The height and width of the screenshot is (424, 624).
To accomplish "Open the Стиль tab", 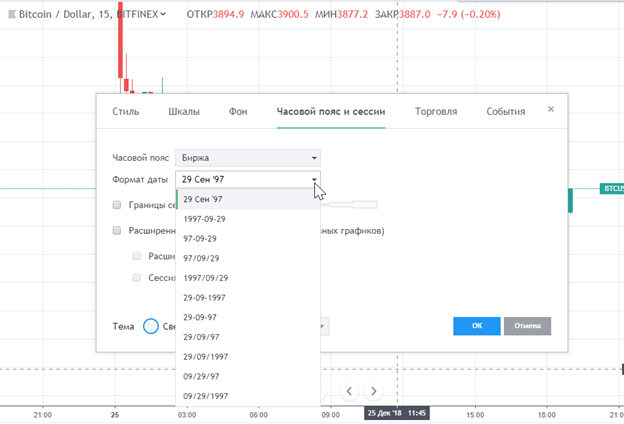I will tap(125, 111).
